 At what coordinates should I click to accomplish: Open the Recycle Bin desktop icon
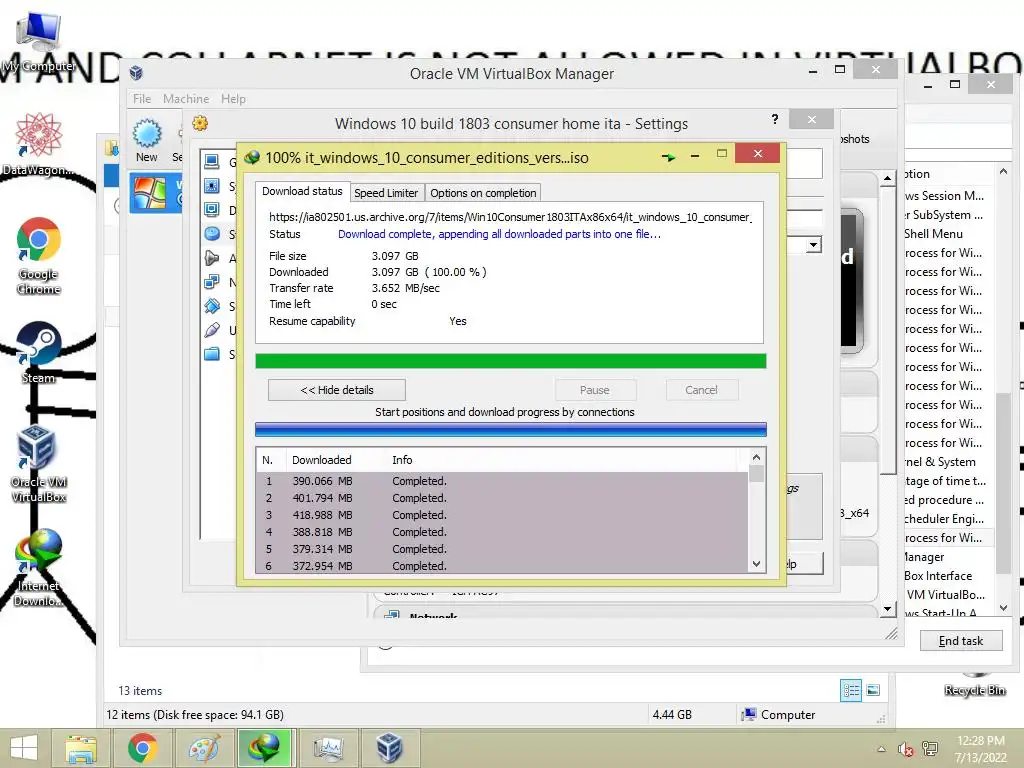coord(974,686)
